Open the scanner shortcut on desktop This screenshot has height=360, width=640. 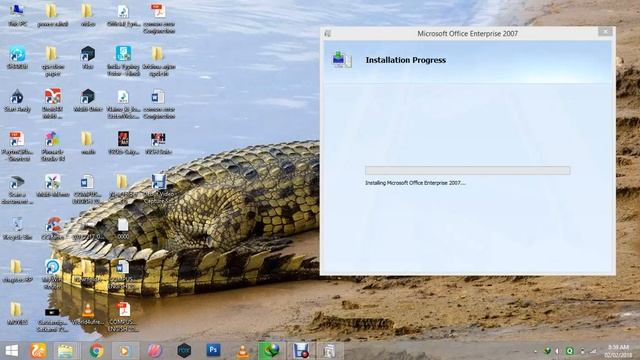pyautogui.click(x=17, y=189)
